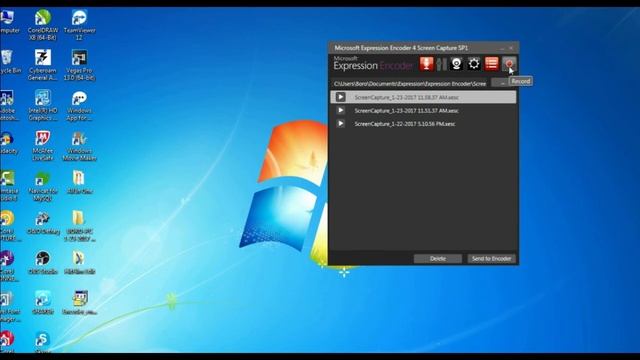Screen dimensions: 640x360
Task: Select the Computer desktop icon
Action: tap(9, 22)
